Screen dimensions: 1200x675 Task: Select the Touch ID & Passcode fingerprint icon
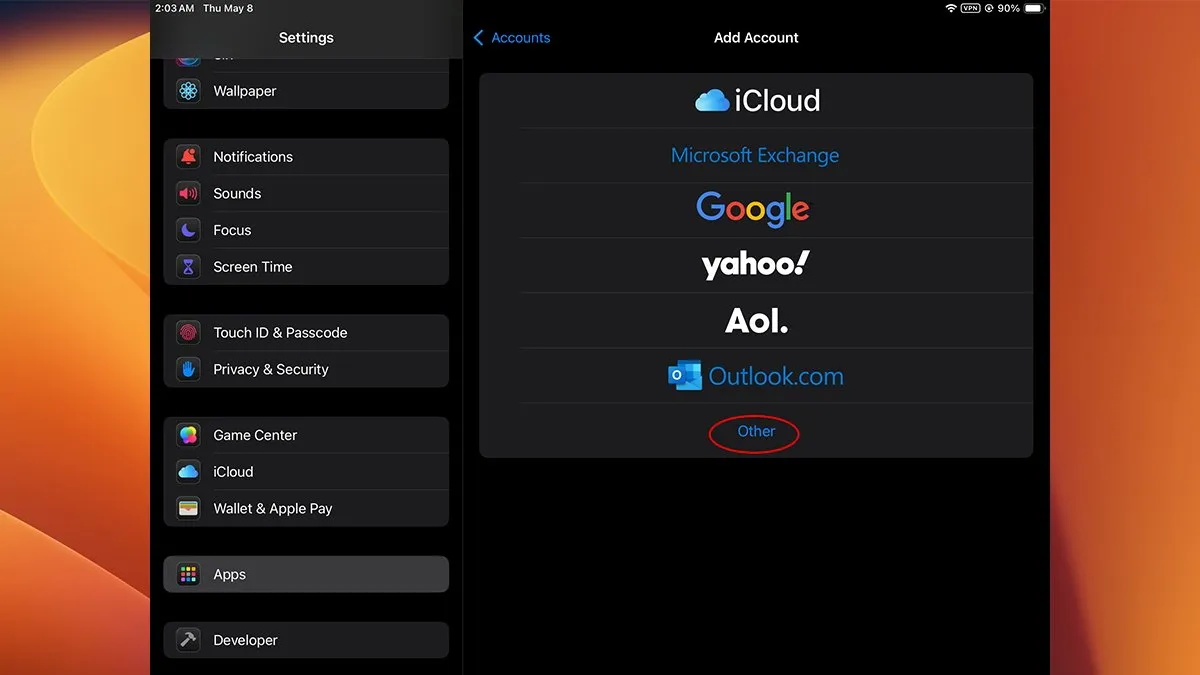tap(188, 332)
